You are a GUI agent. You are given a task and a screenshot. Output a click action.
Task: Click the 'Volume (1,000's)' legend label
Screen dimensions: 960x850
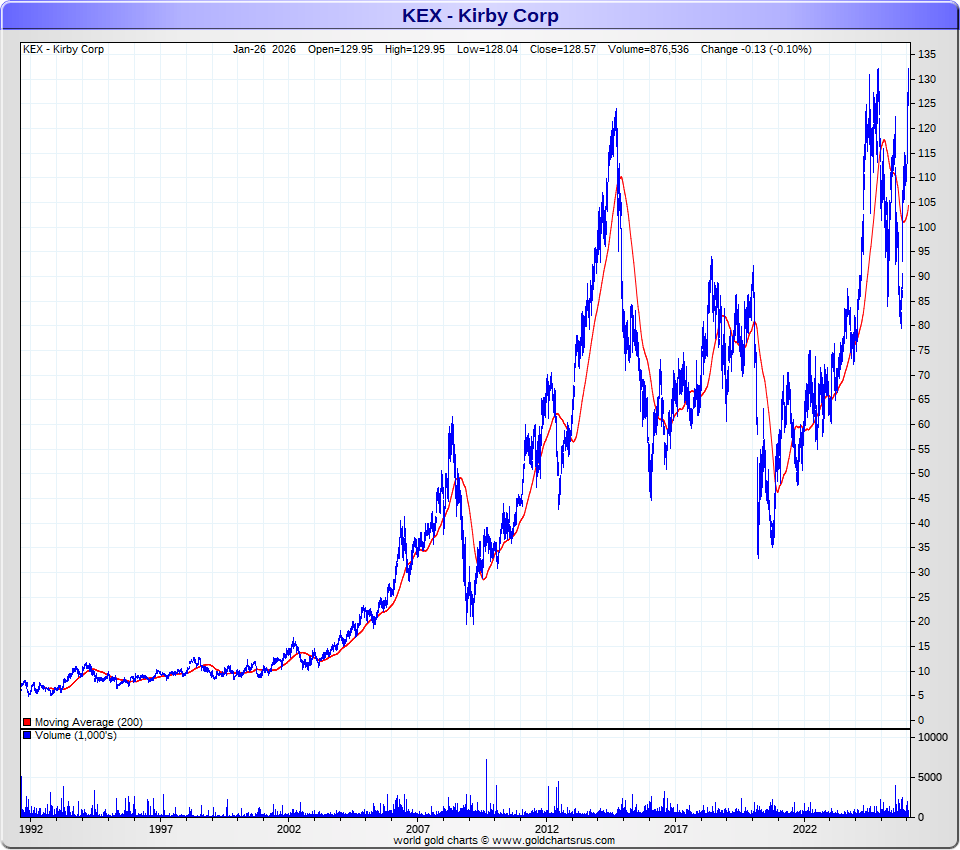point(76,735)
